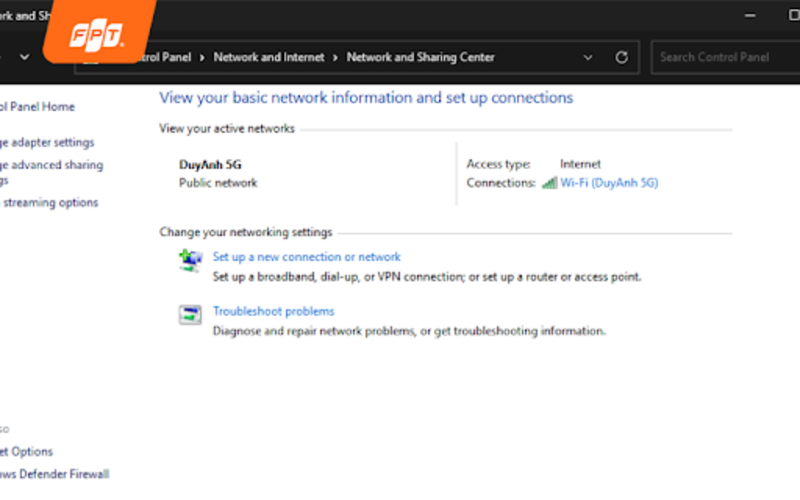This screenshot has width=800, height=500.
Task: Open the recent locations dropdown chevron
Action: [24, 57]
